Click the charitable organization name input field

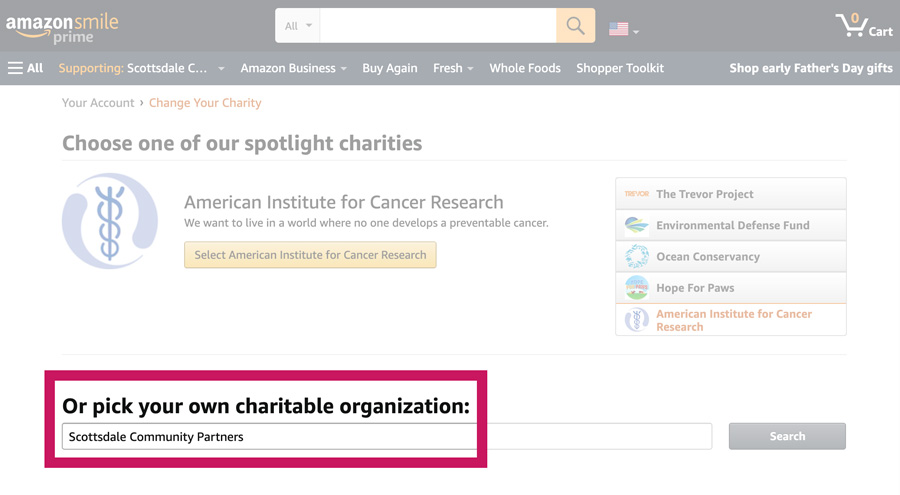[387, 436]
